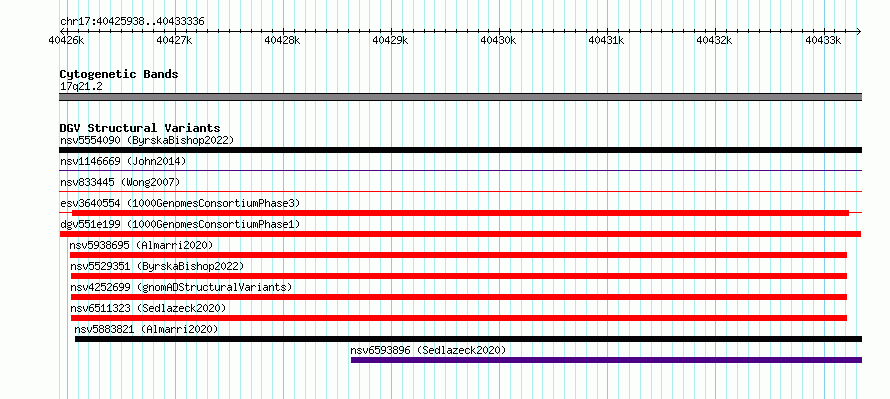This screenshot has height=399, width=890.
Task: Select the black nsv5554090 variant bar
Action: tap(460, 150)
